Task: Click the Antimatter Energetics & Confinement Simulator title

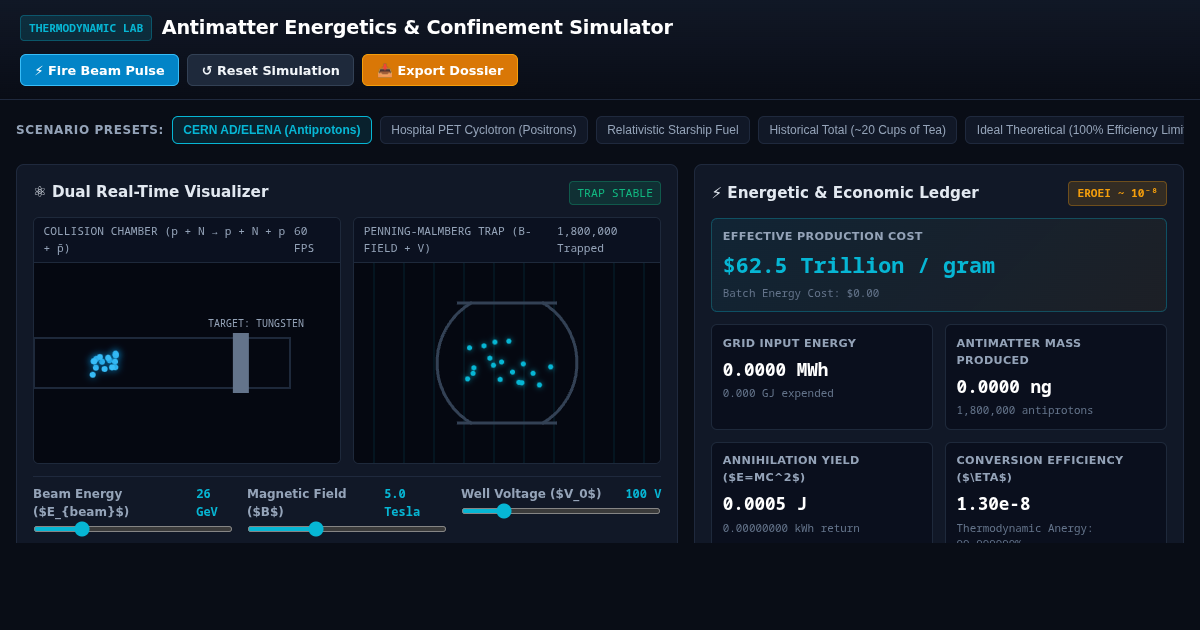Action: pos(417,27)
